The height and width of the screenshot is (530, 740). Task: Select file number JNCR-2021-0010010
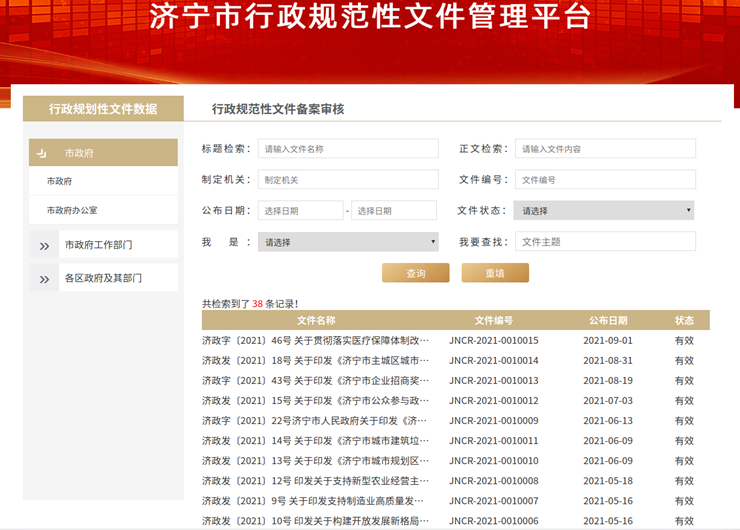coord(494,461)
